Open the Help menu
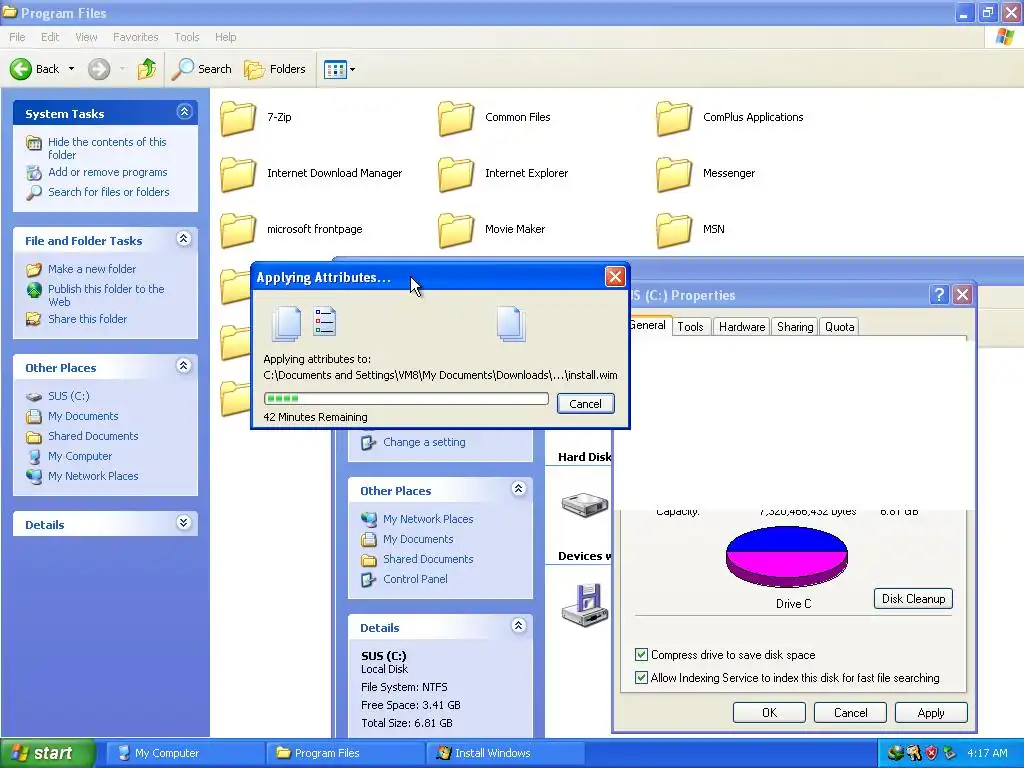1024x768 pixels. pyautogui.click(x=225, y=37)
